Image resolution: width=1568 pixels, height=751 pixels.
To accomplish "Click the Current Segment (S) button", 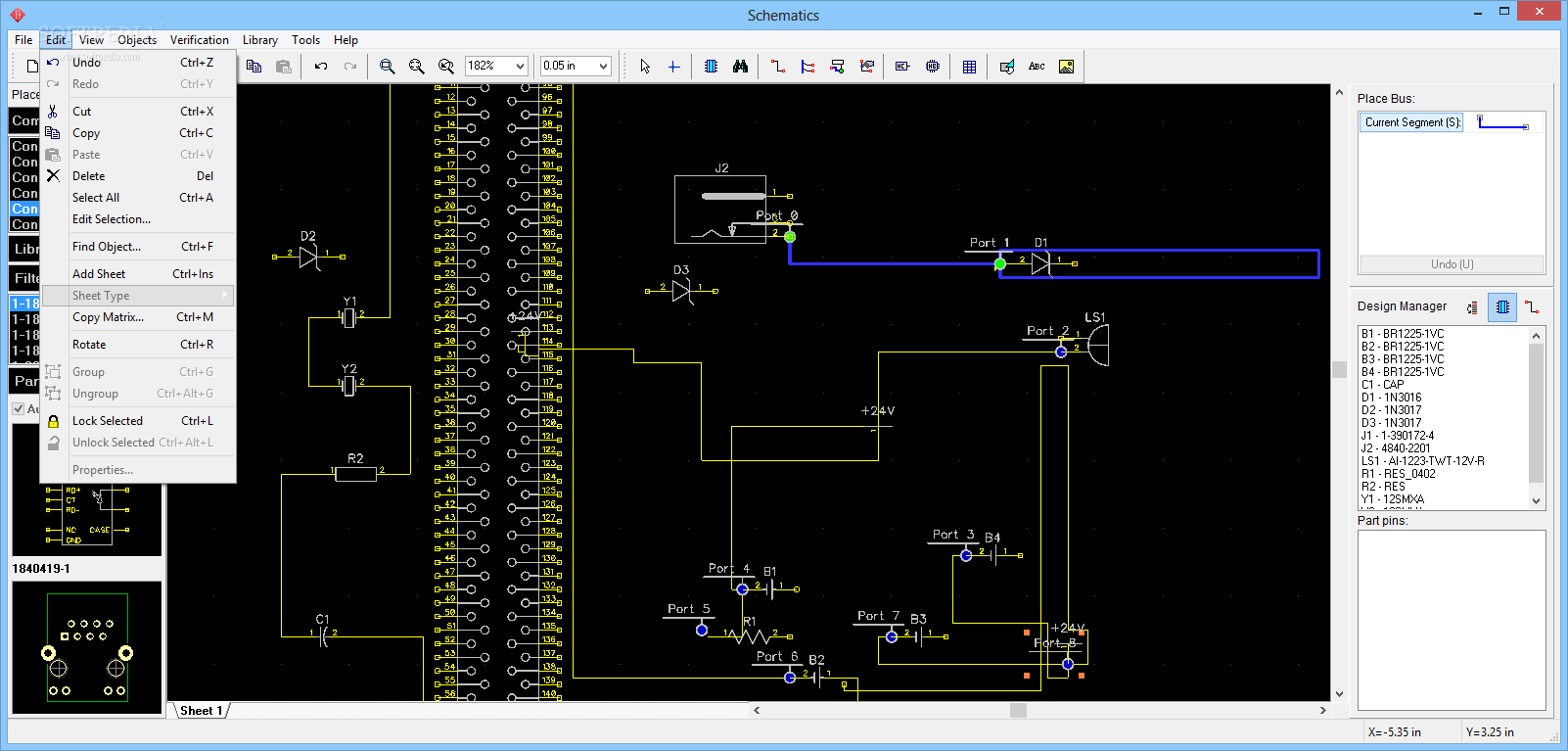I will (1412, 122).
